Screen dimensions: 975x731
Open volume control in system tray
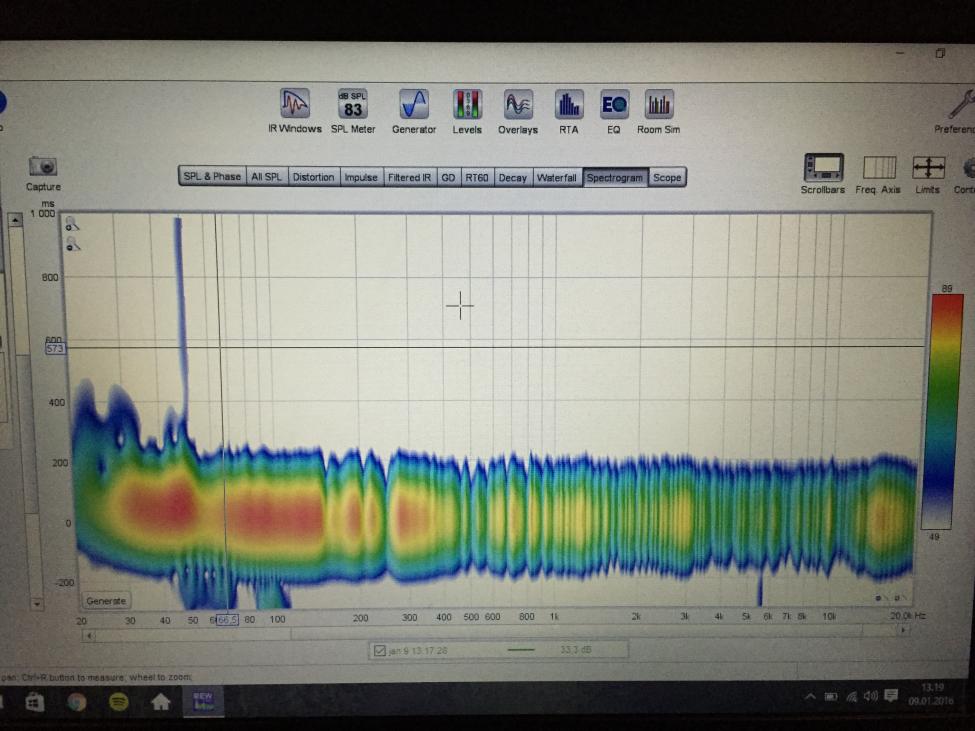pyautogui.click(x=871, y=696)
